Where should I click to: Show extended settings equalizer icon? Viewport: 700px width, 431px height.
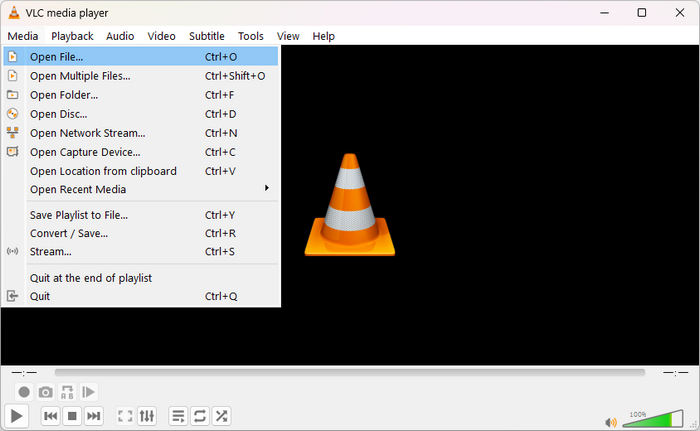147,416
